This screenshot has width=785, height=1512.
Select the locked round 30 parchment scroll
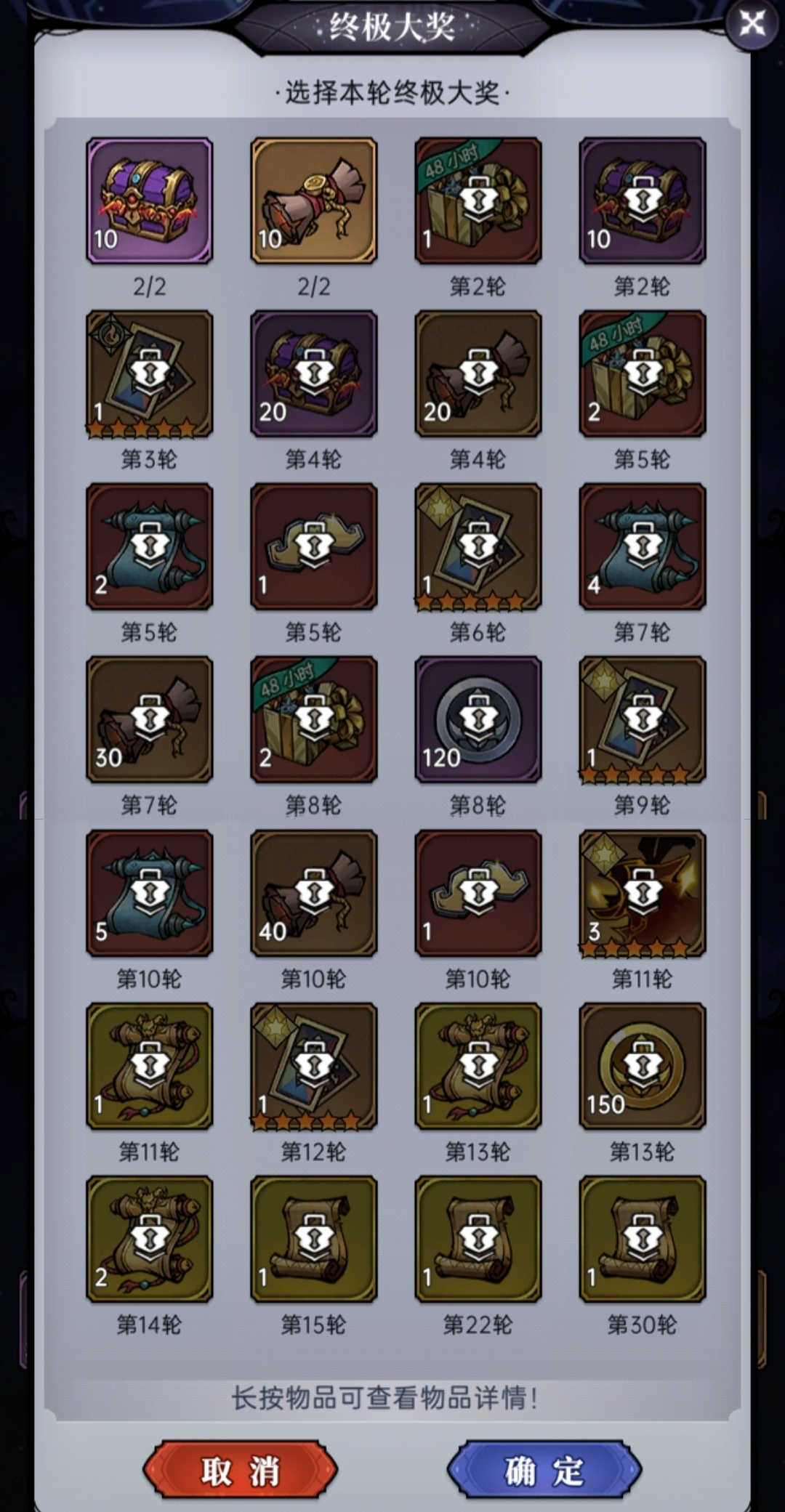(x=642, y=1239)
